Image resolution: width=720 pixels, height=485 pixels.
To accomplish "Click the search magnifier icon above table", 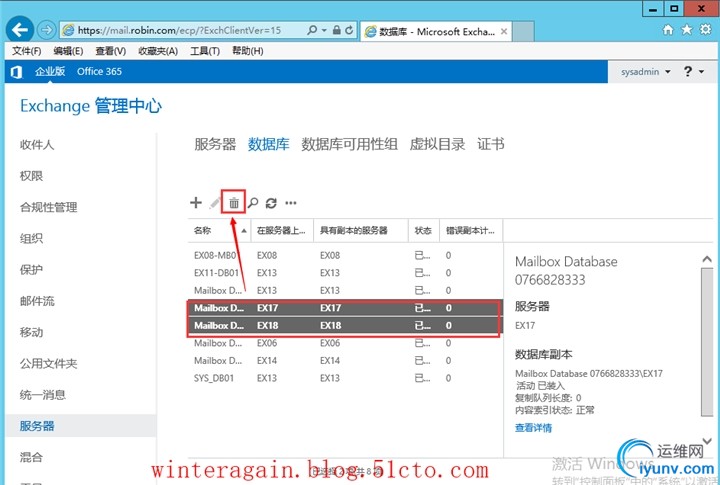I will coord(253,203).
